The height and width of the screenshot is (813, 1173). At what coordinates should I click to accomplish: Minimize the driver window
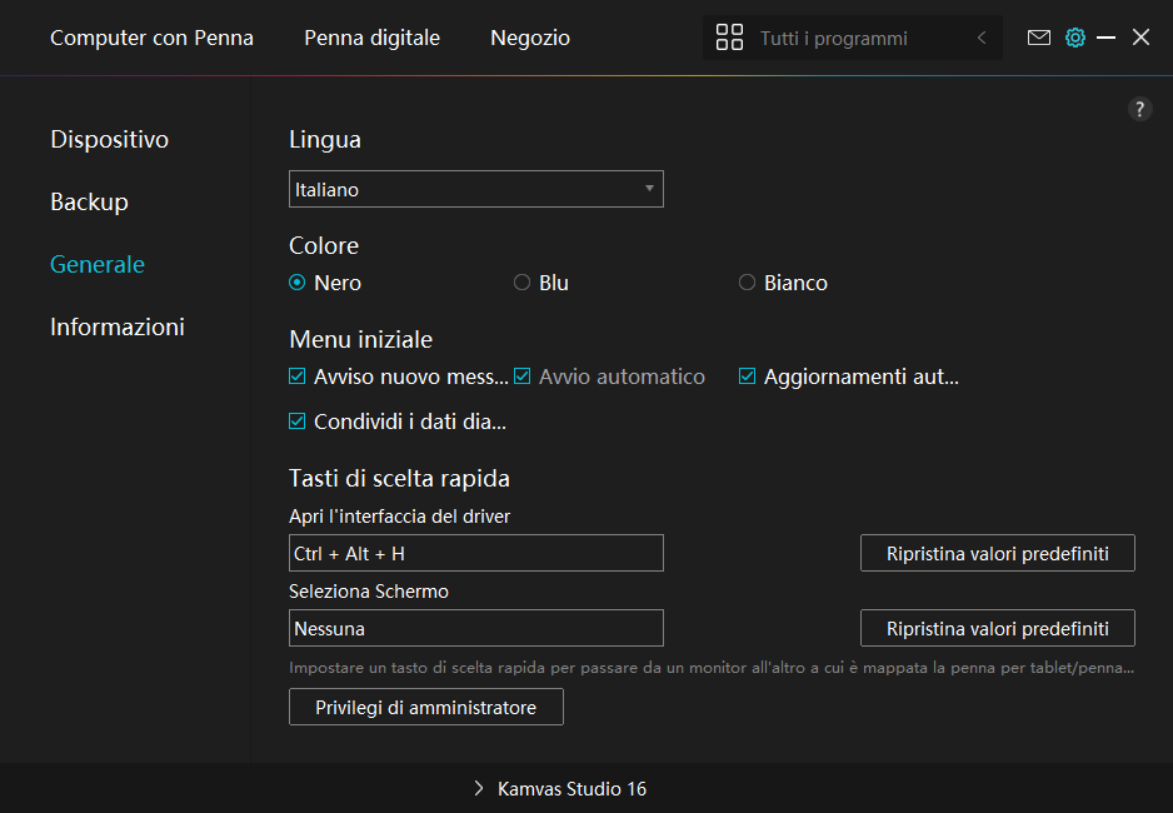tap(1106, 38)
